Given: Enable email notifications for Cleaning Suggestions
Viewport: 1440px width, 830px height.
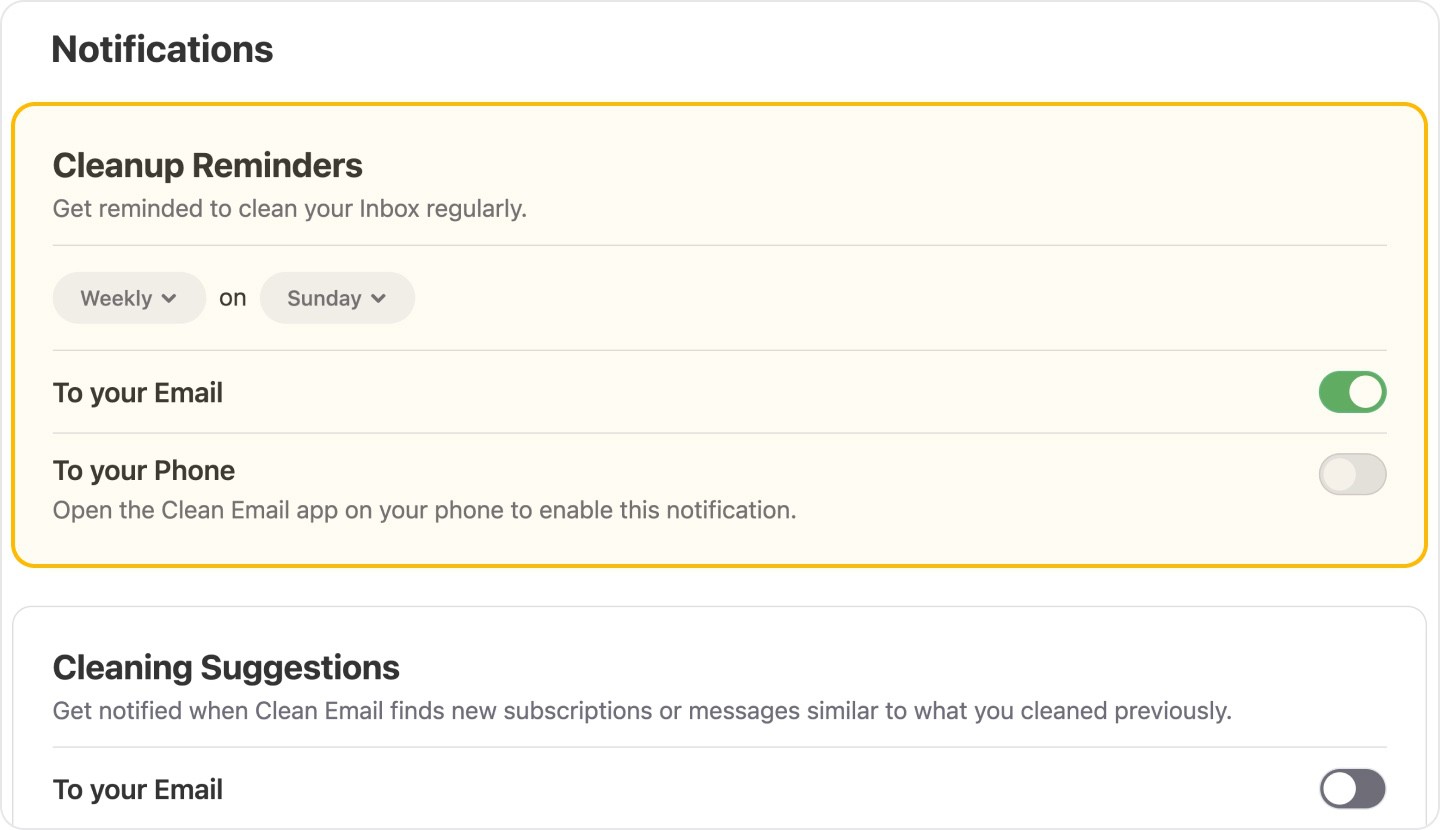Looking at the screenshot, I should pos(1352,789).
